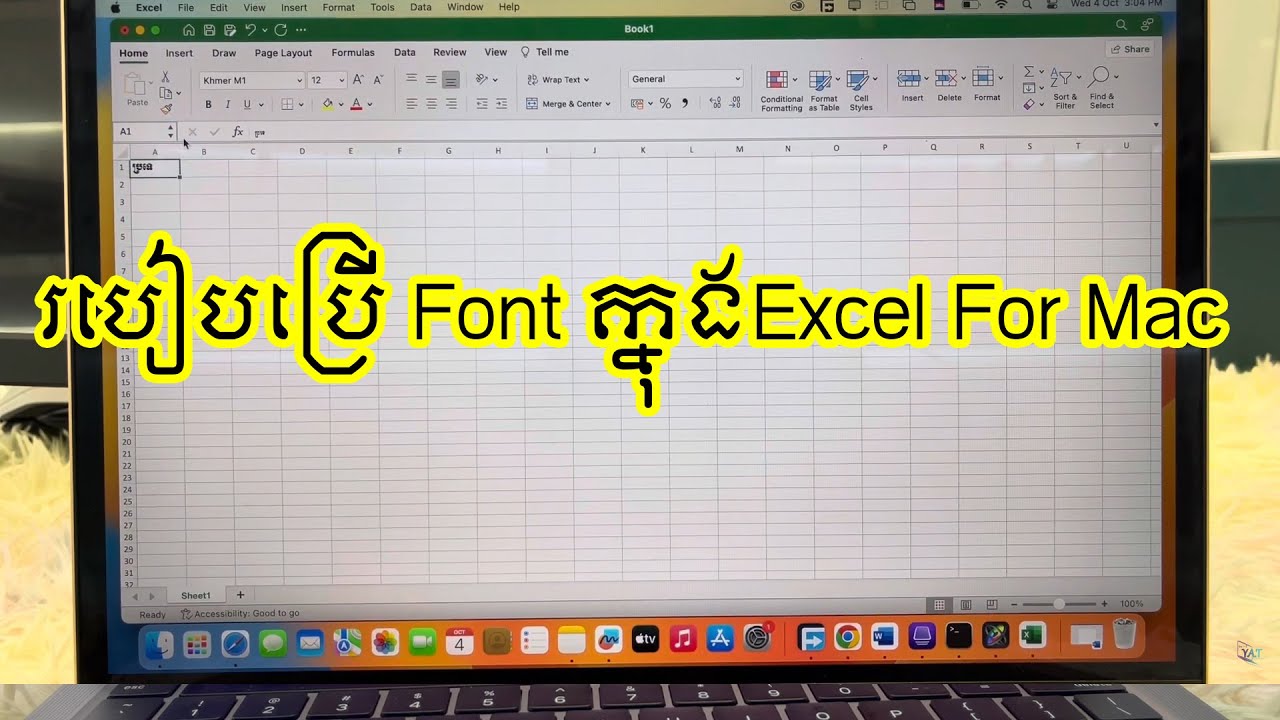Click the column D header
Screen dimensions: 1280x720
click(302, 151)
